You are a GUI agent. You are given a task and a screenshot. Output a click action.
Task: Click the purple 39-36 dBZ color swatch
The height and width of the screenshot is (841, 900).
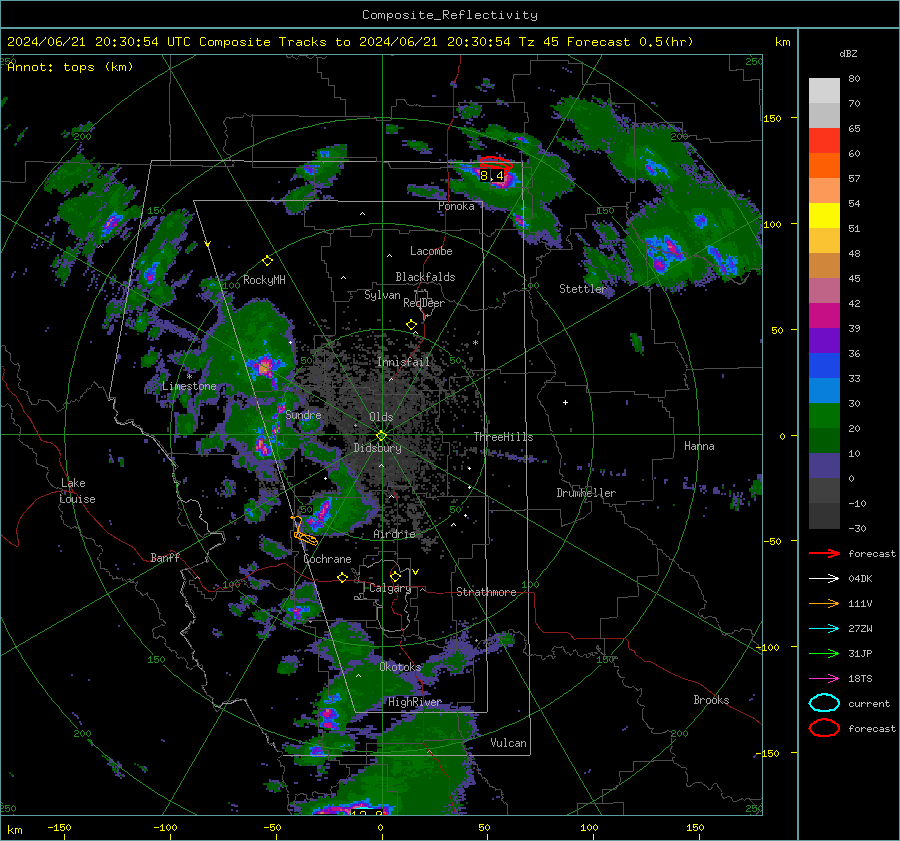click(824, 341)
